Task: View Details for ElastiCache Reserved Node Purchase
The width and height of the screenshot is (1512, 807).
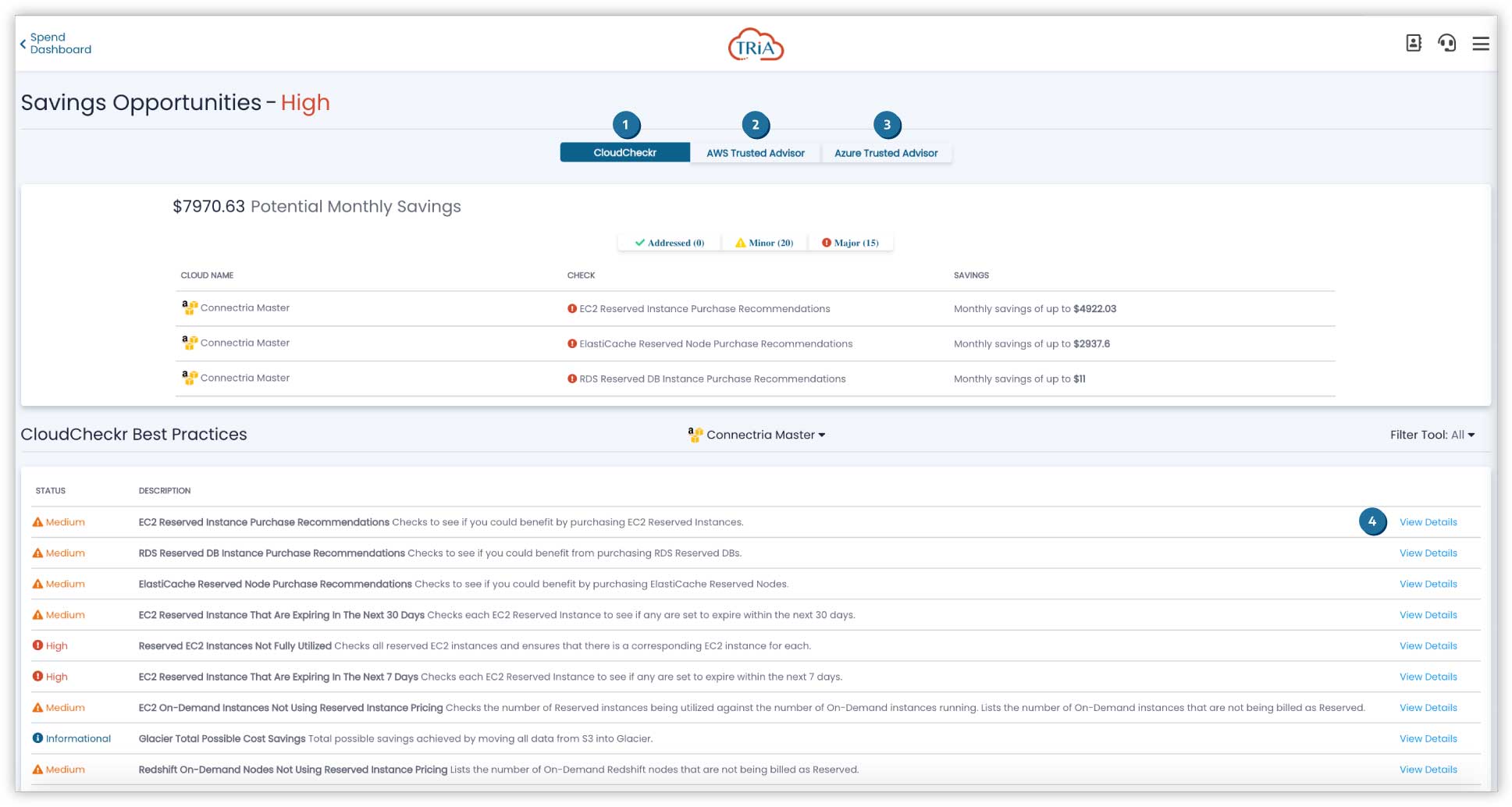Action: (1428, 584)
